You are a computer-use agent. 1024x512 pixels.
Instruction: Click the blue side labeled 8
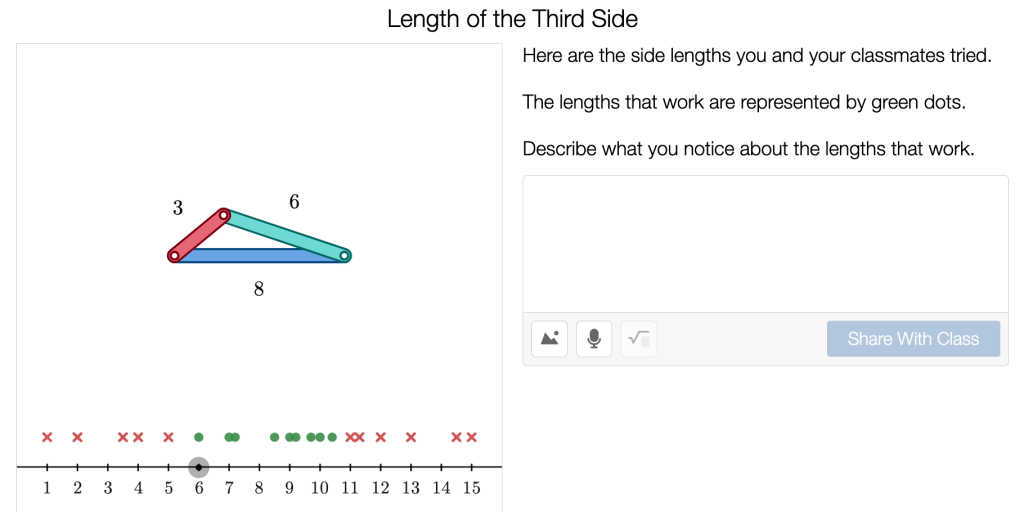pos(259,256)
